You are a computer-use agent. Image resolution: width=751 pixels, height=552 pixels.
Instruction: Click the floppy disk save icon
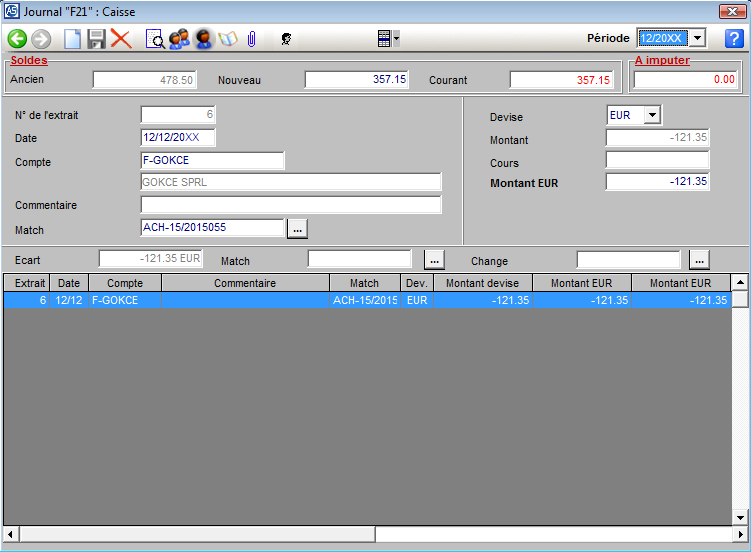97,39
